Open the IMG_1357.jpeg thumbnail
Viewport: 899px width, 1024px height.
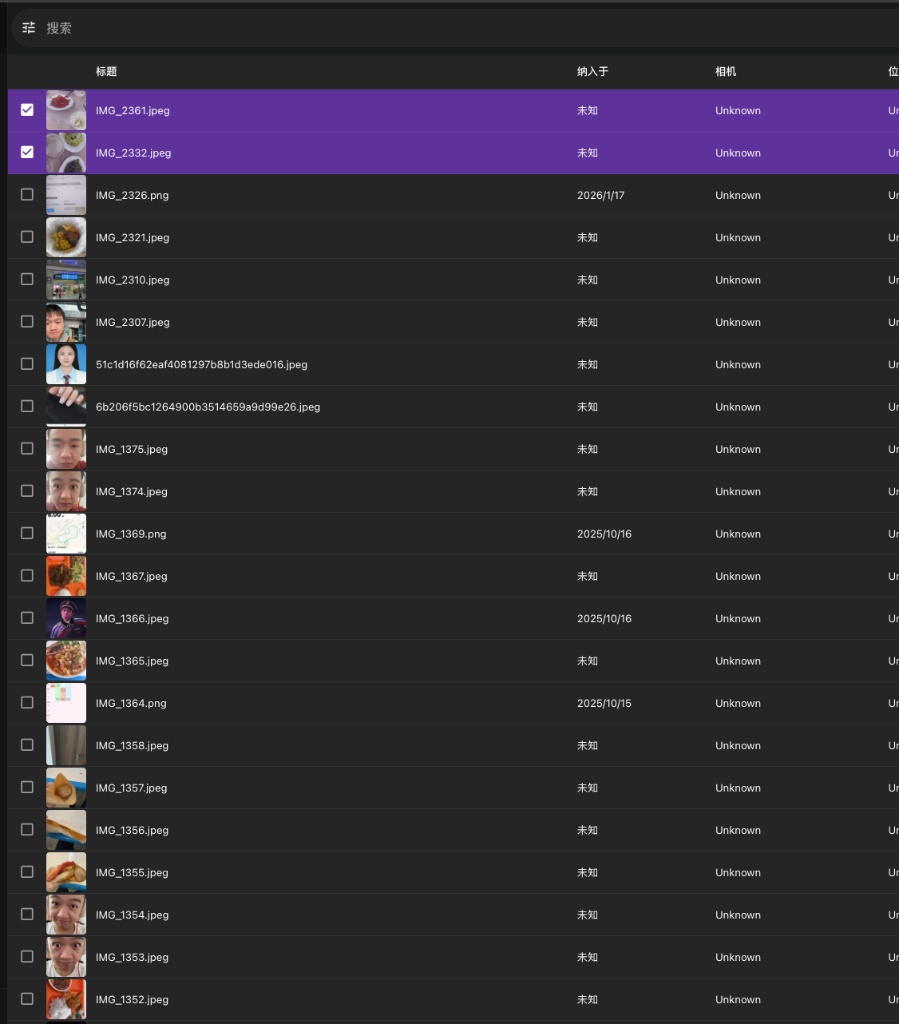pyautogui.click(x=66, y=788)
